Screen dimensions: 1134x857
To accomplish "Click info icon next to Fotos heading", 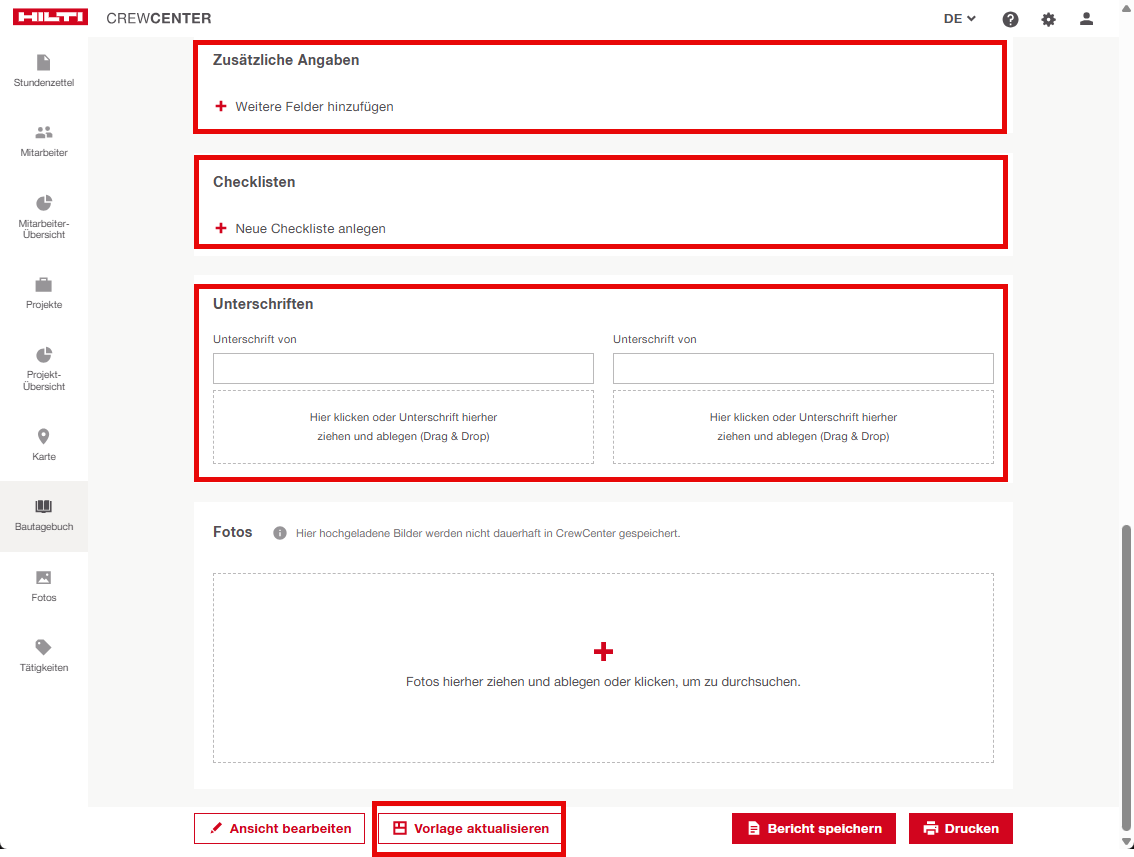I will (280, 533).
